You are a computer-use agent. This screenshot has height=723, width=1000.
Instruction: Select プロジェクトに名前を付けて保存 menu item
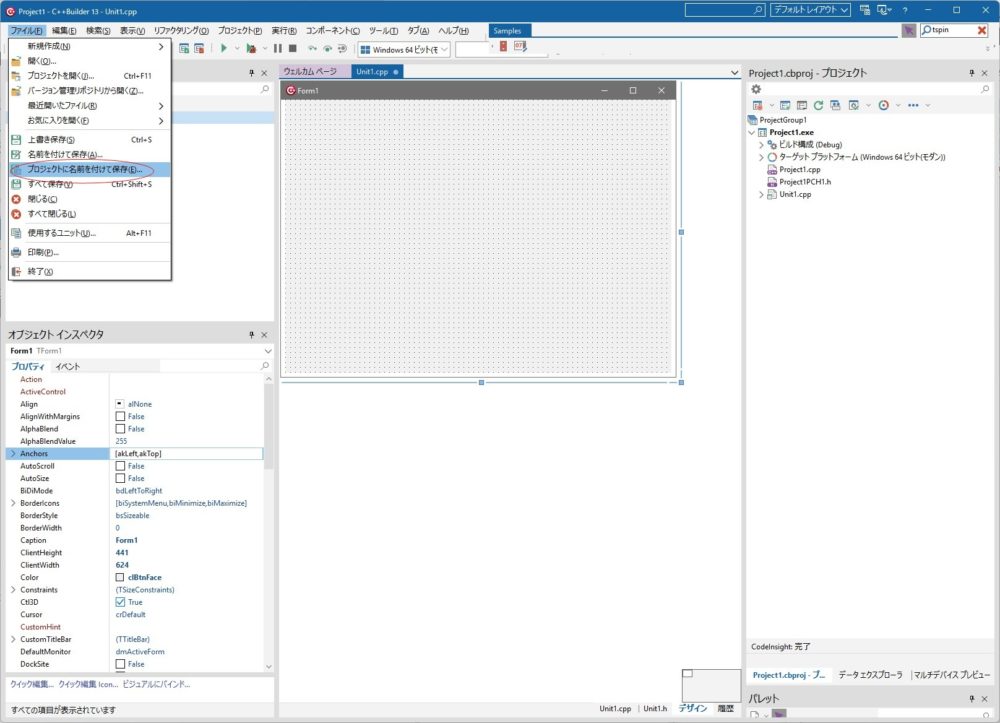coord(84,169)
